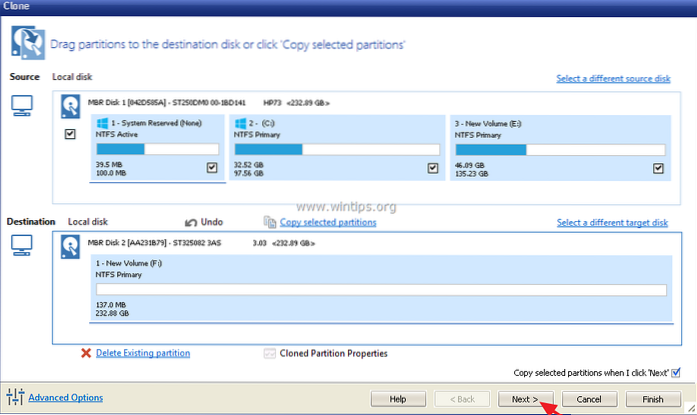This screenshot has height=415, width=697.
Task: Uncheck the C: partition checkbox
Action: pyautogui.click(x=433, y=168)
